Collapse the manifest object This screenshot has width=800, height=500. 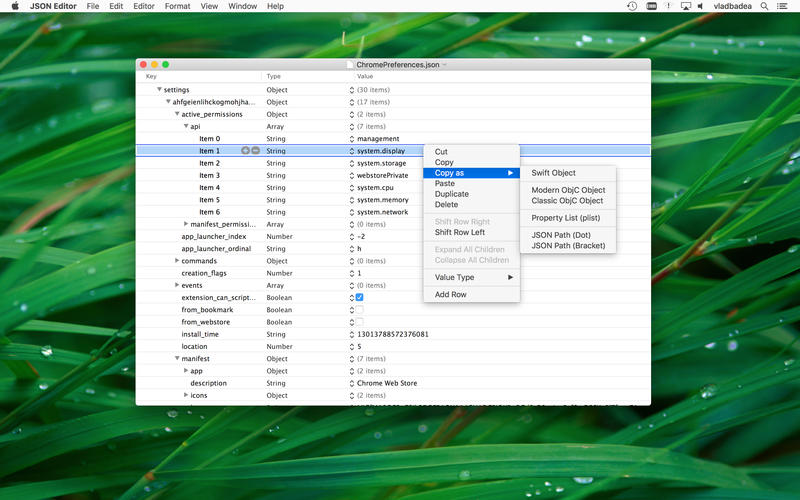click(177, 358)
